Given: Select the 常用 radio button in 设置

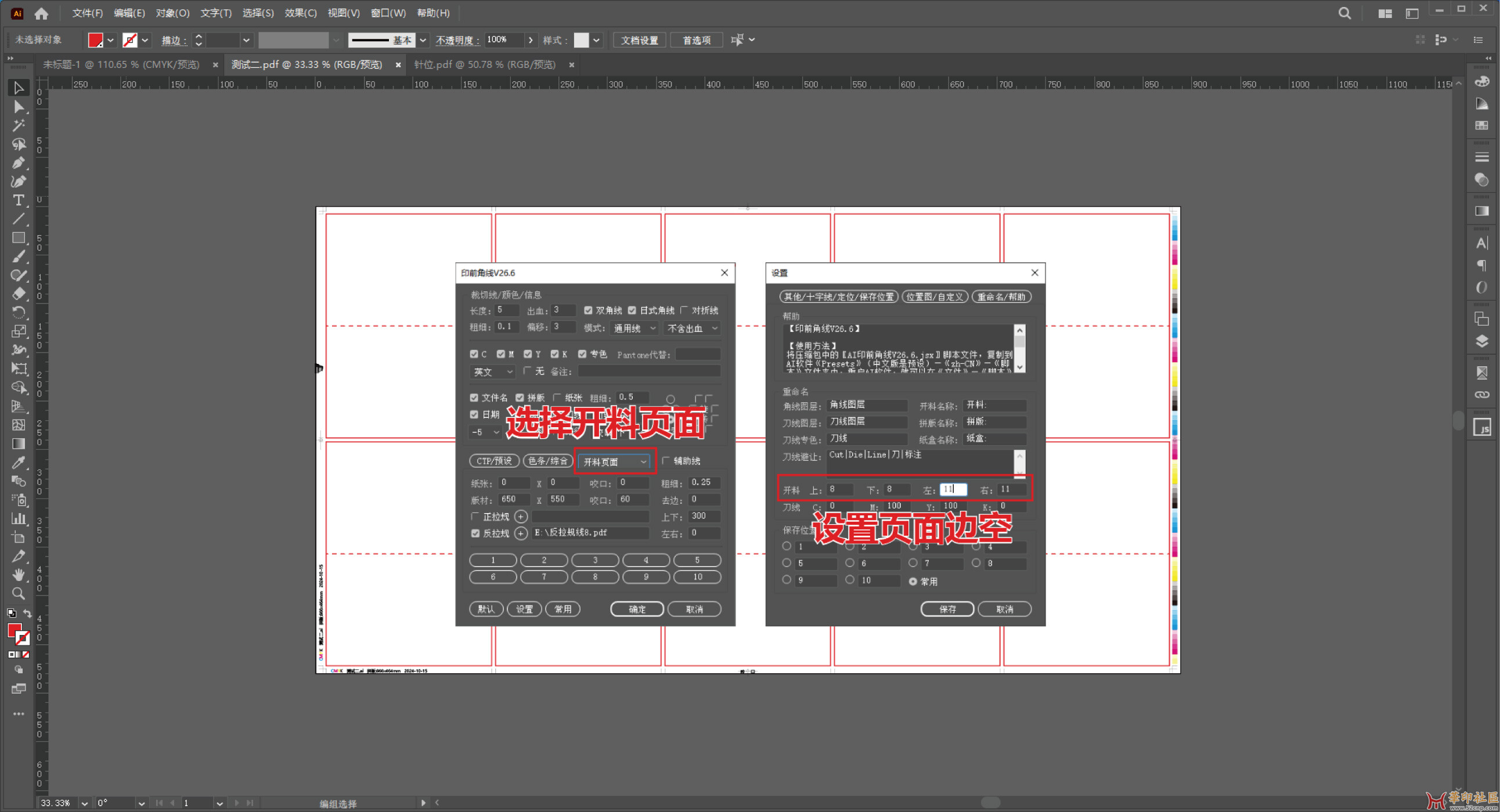Looking at the screenshot, I should [x=913, y=582].
